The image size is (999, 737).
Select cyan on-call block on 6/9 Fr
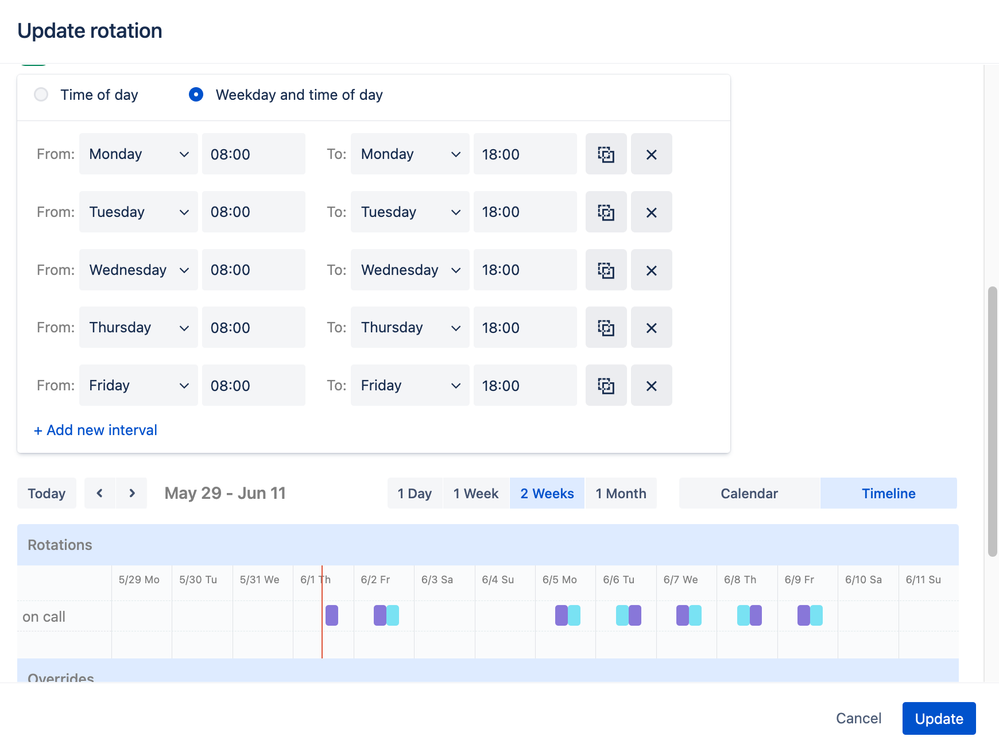click(x=816, y=615)
